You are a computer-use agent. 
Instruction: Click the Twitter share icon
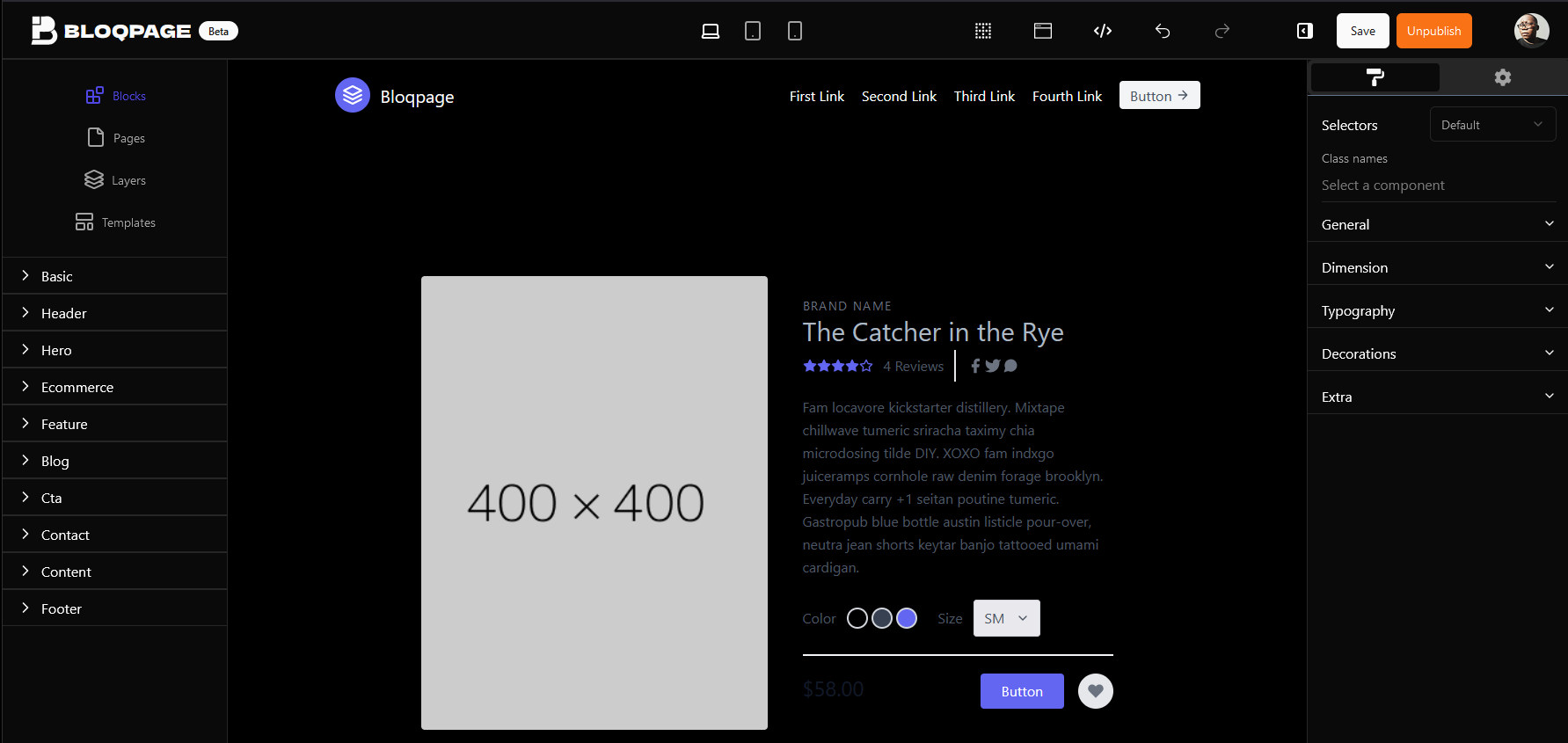click(993, 366)
